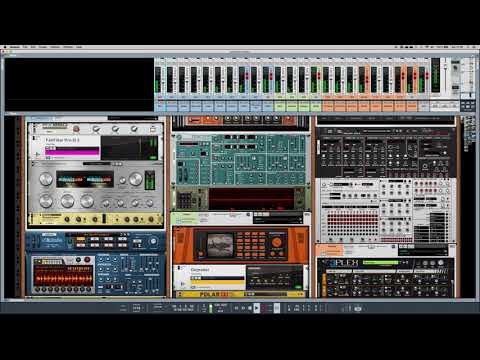The height and width of the screenshot is (360, 480).
Task: Click the leftmost knob on the yellow rack unit
Action: 67,219
